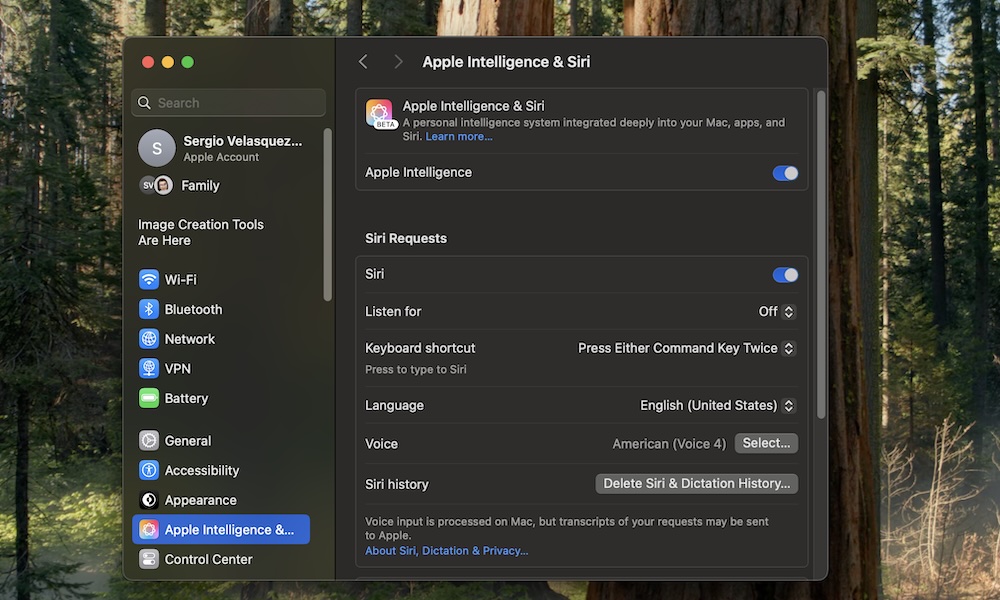This screenshot has height=600, width=1000.
Task: Disable the Apple Intelligence toggle
Action: 785,173
